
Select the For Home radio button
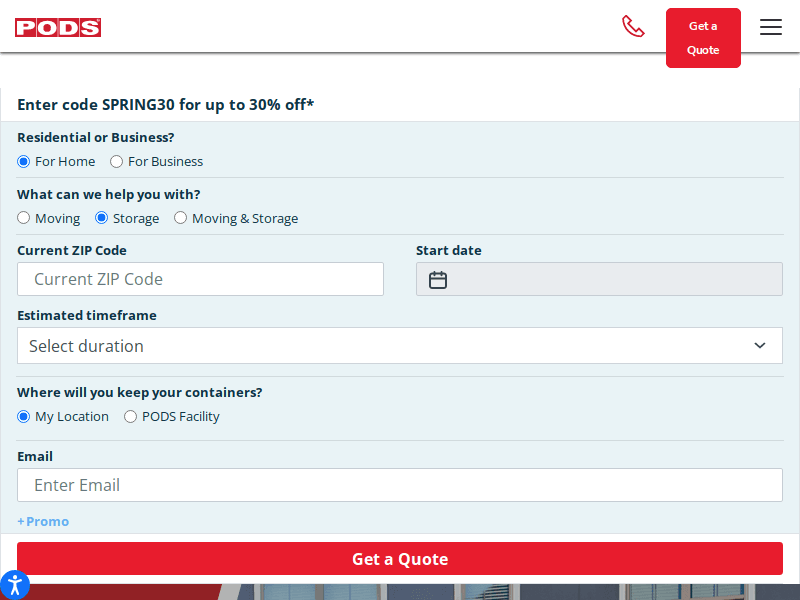24,162
